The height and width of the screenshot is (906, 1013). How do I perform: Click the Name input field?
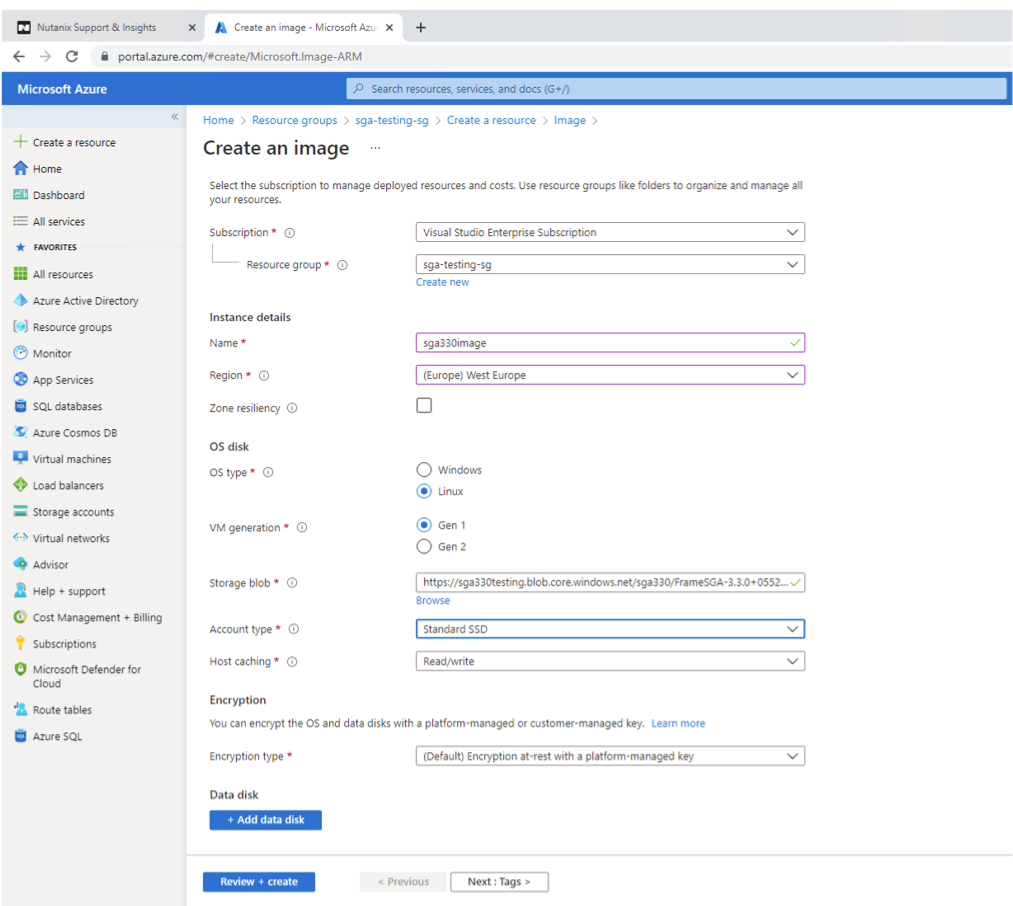(x=600, y=343)
